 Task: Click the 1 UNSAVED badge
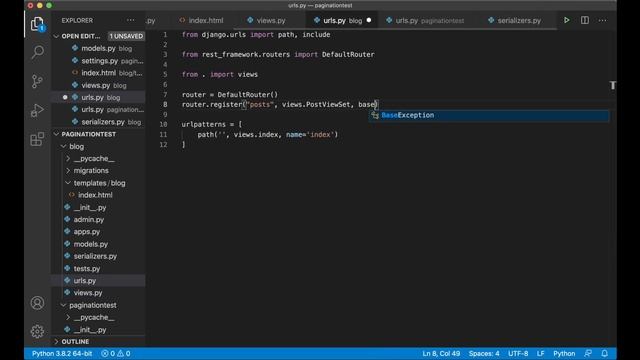[126, 36]
